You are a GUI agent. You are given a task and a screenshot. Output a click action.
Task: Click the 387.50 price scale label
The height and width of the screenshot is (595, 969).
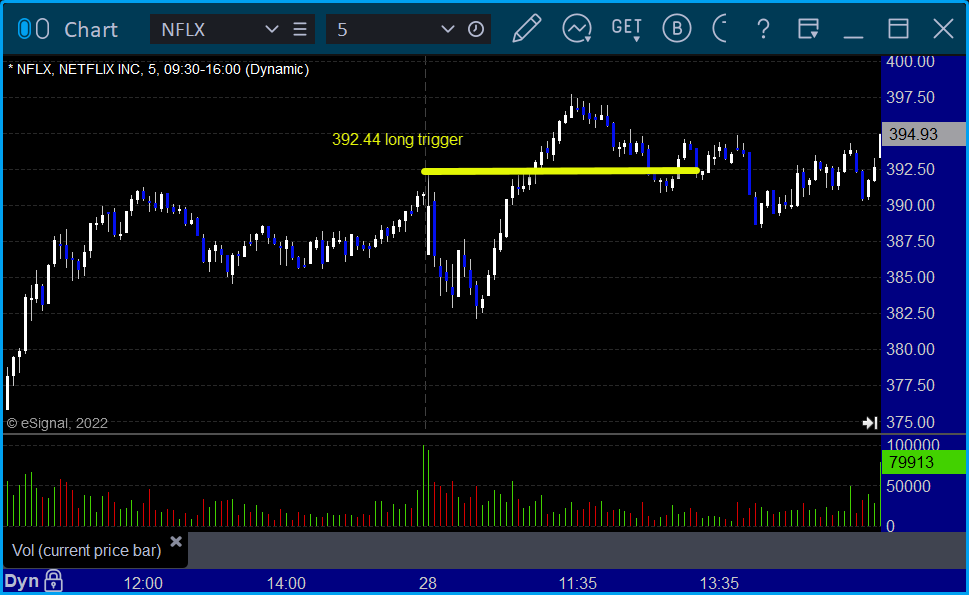910,241
